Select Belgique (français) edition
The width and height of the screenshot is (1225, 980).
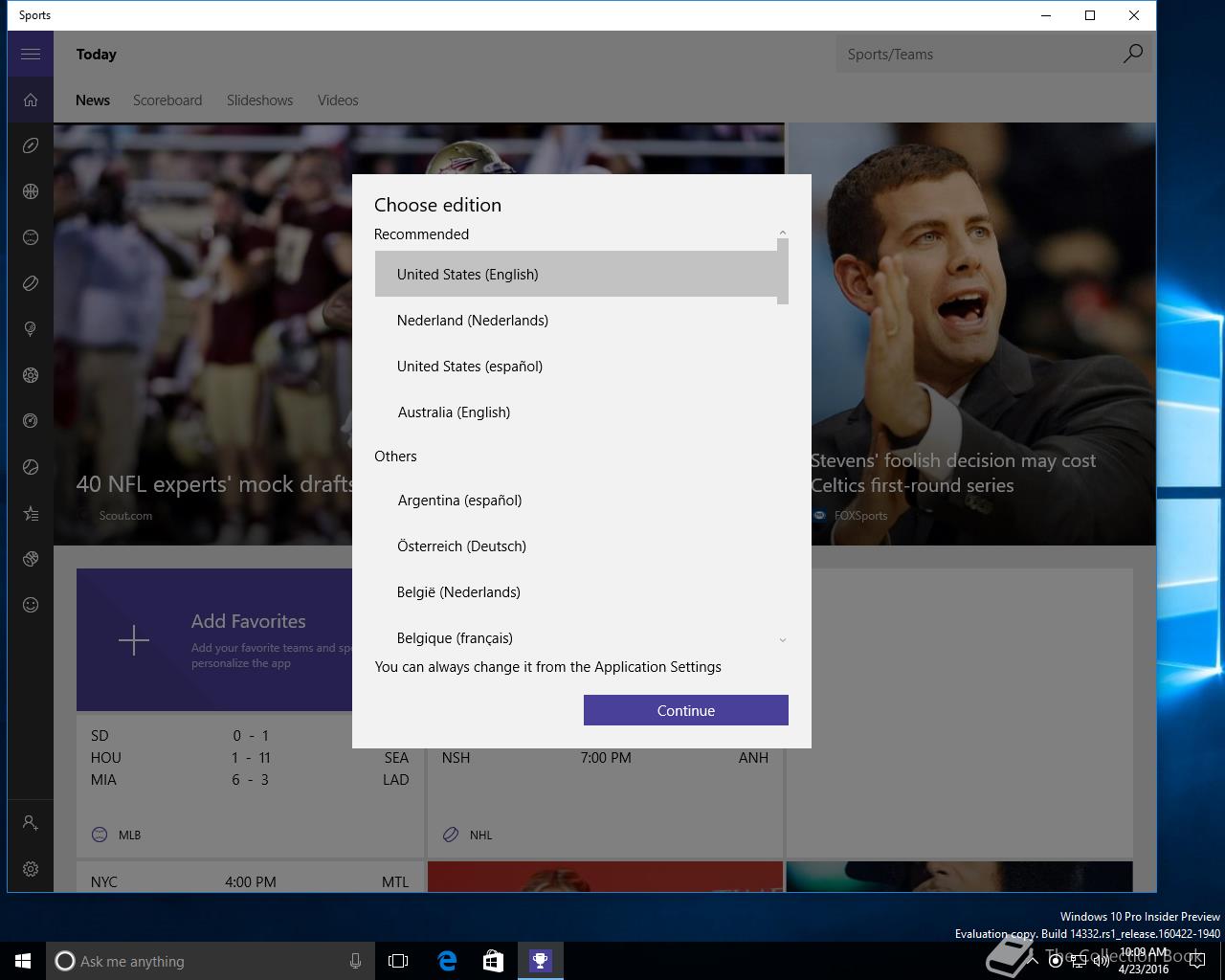(576, 635)
